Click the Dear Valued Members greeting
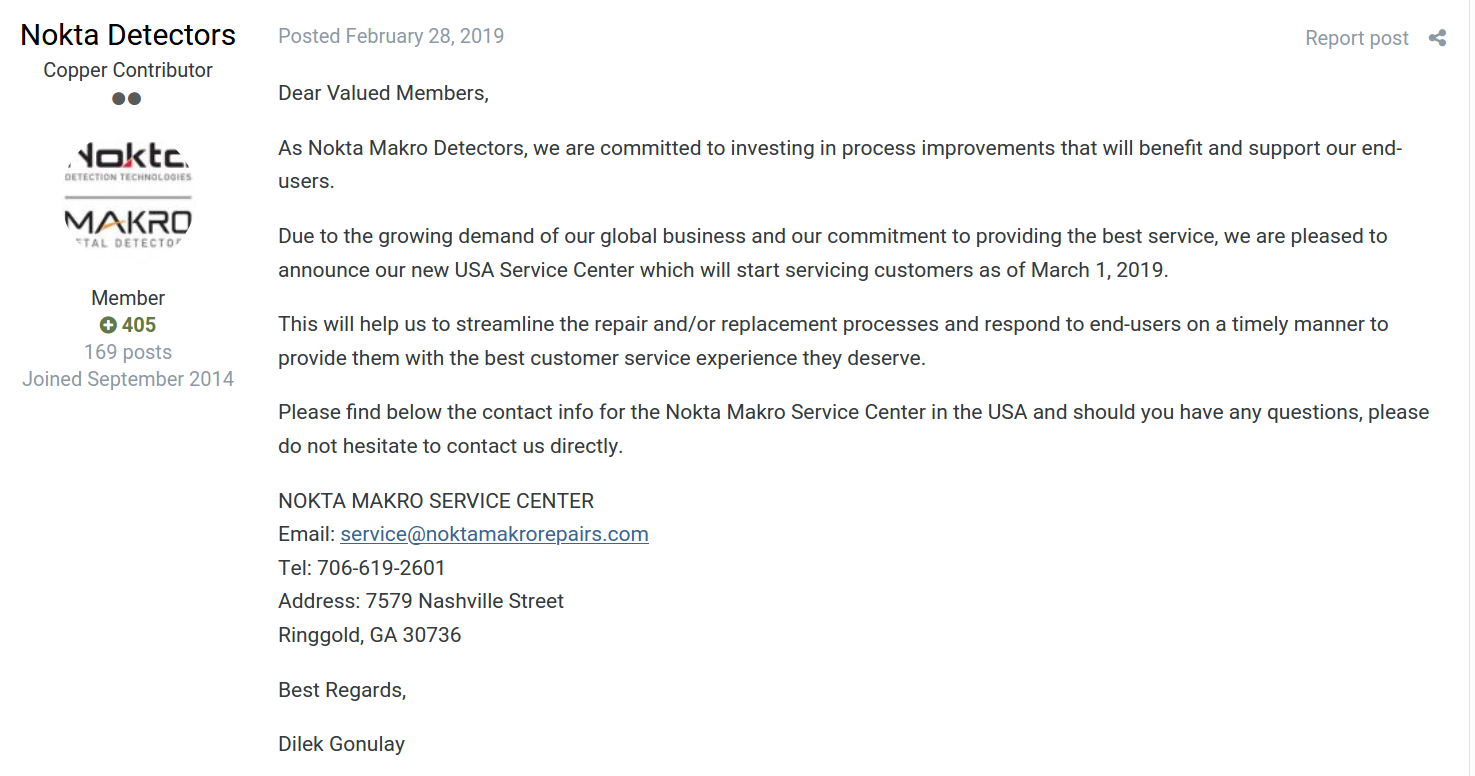The image size is (1475, 776). coord(384,93)
